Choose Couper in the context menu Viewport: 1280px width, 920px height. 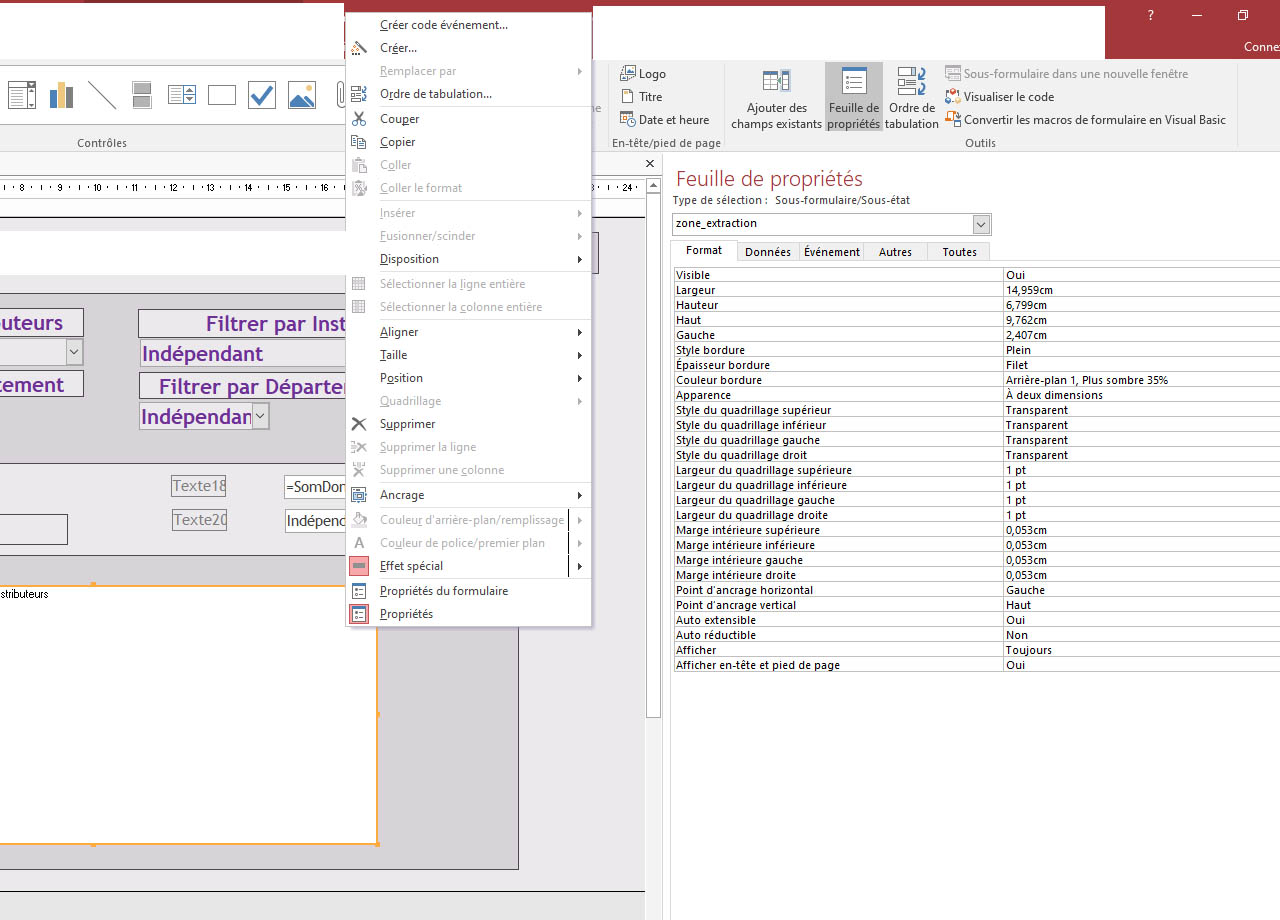pos(468,119)
